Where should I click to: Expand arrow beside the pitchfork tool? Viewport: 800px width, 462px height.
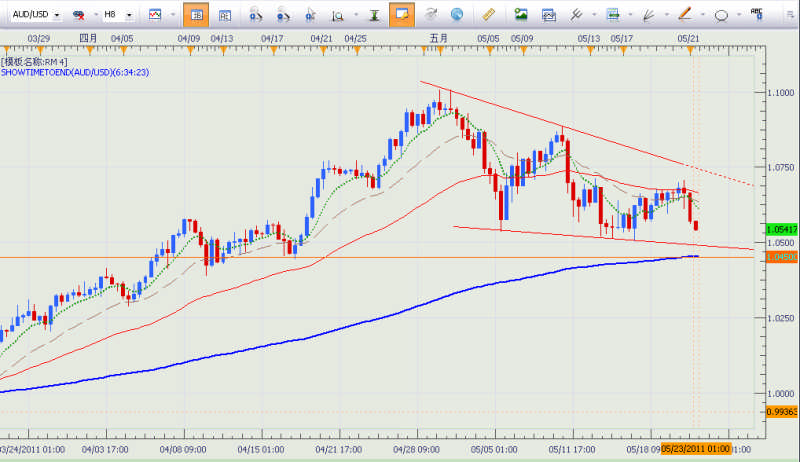click(594, 15)
